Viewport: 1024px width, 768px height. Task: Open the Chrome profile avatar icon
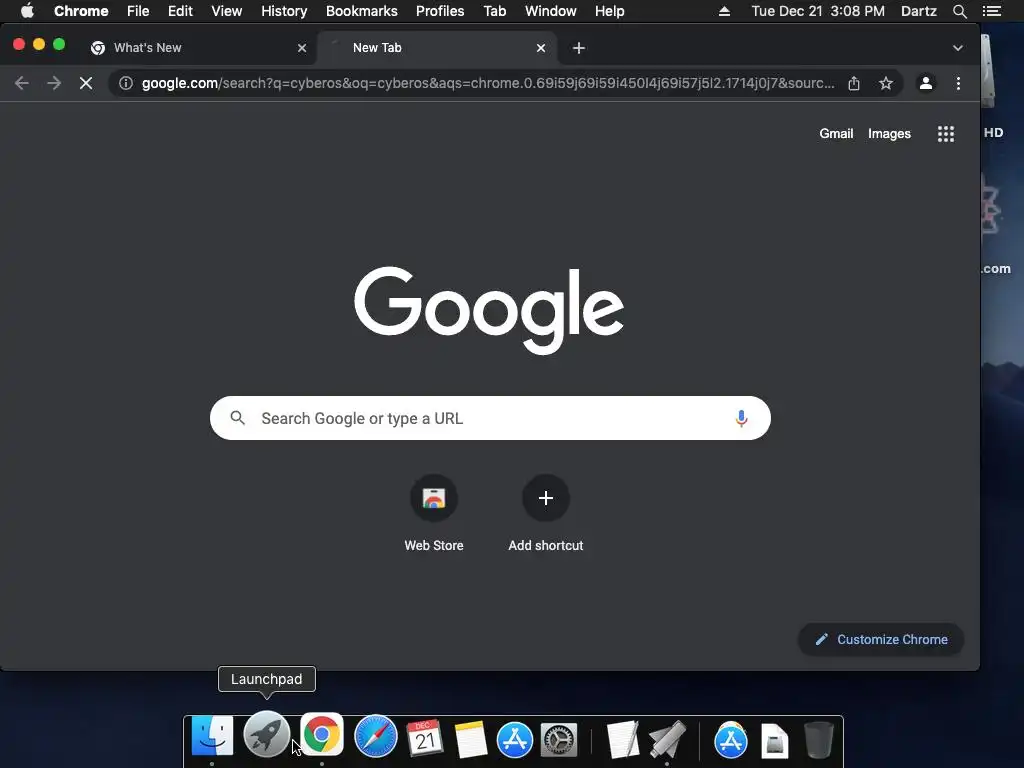click(x=925, y=83)
